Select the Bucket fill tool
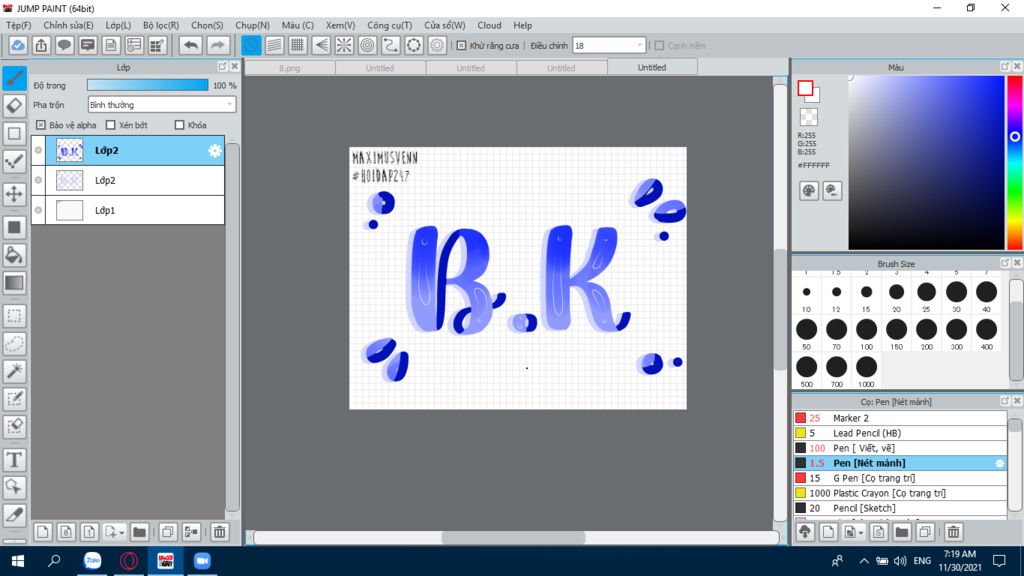 (14, 255)
